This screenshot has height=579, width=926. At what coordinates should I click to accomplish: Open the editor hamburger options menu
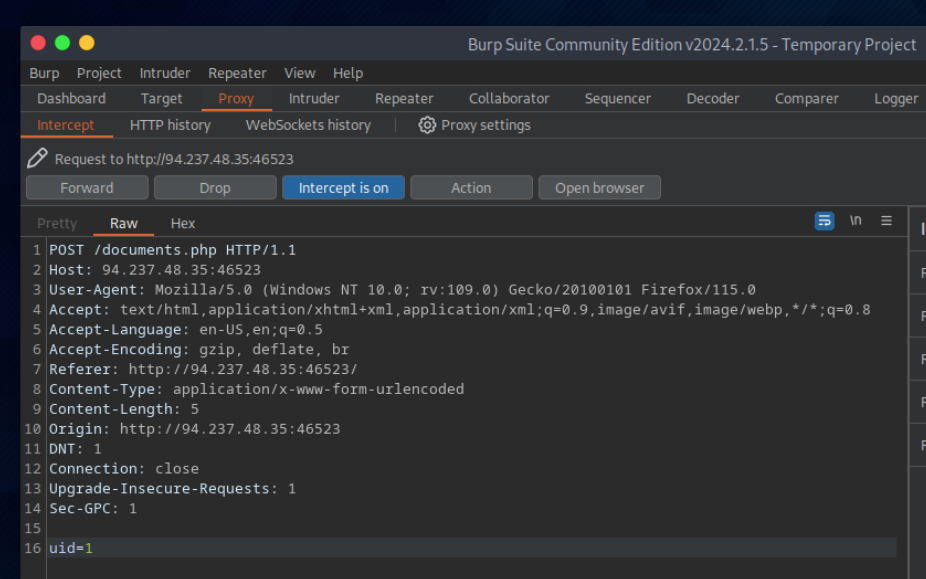886,221
